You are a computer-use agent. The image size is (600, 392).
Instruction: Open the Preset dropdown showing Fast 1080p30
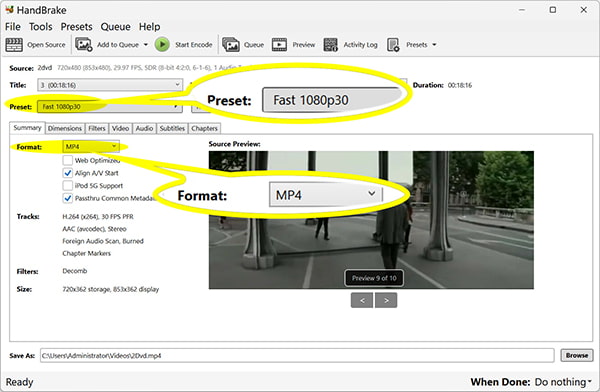click(x=110, y=107)
